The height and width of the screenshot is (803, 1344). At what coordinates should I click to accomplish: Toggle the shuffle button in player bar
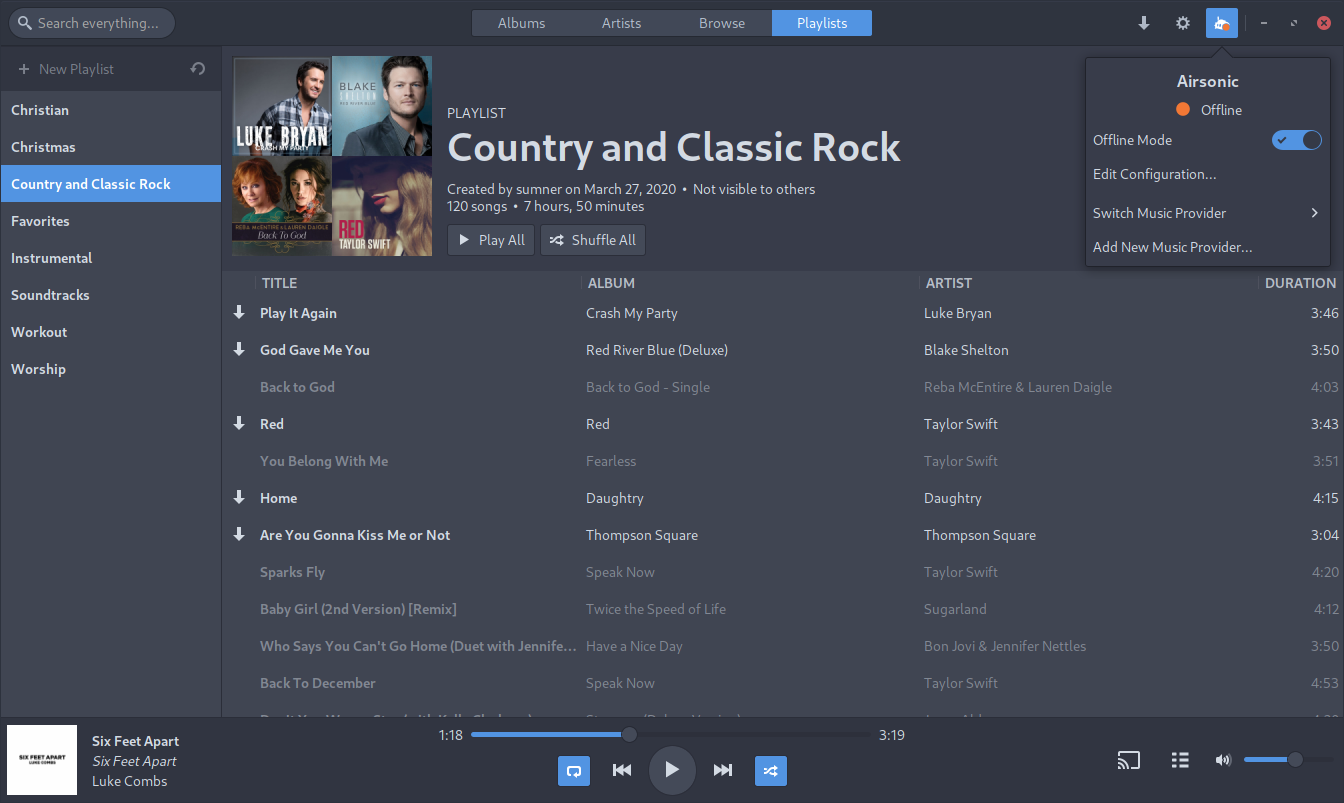tap(771, 770)
